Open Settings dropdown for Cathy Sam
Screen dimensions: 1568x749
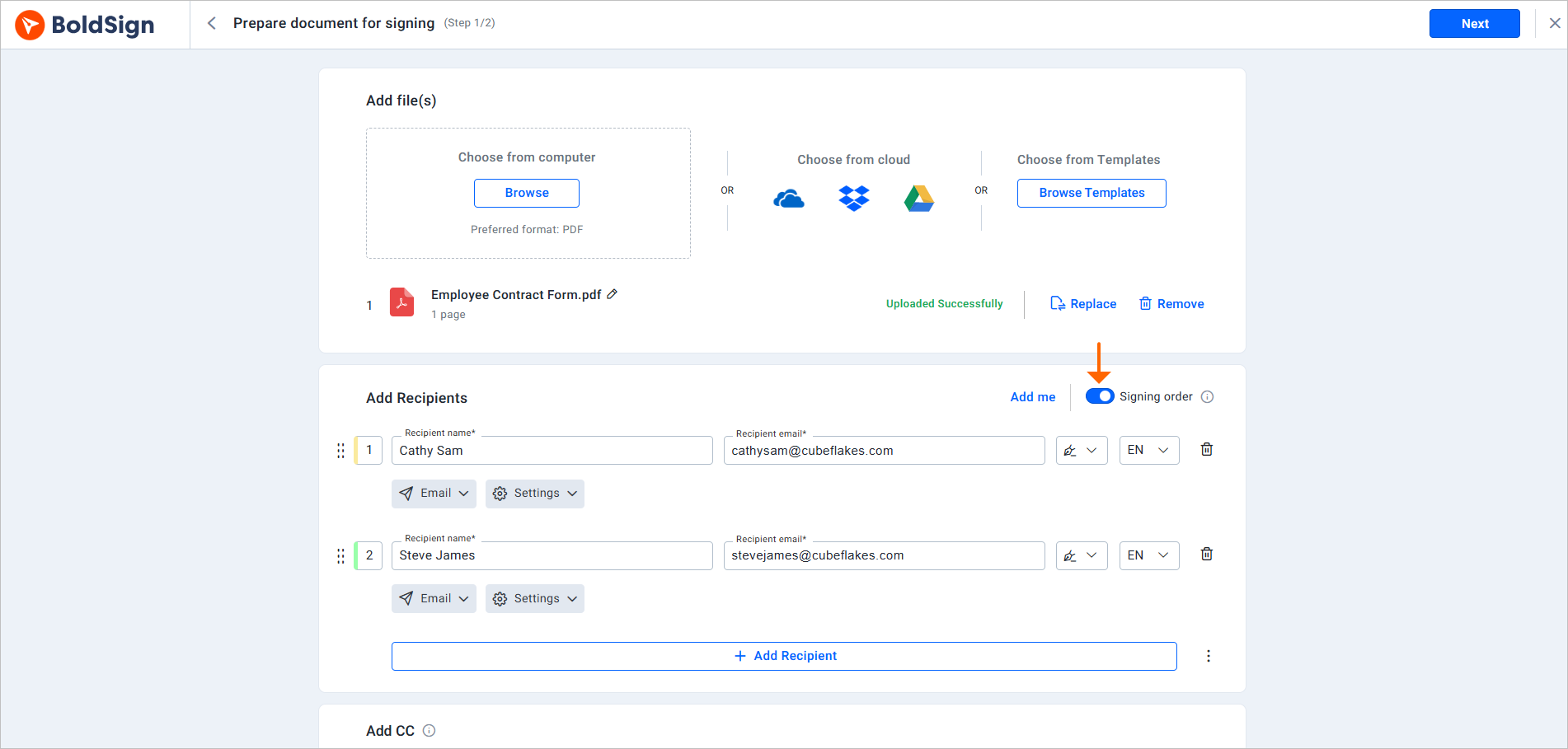[534, 494]
